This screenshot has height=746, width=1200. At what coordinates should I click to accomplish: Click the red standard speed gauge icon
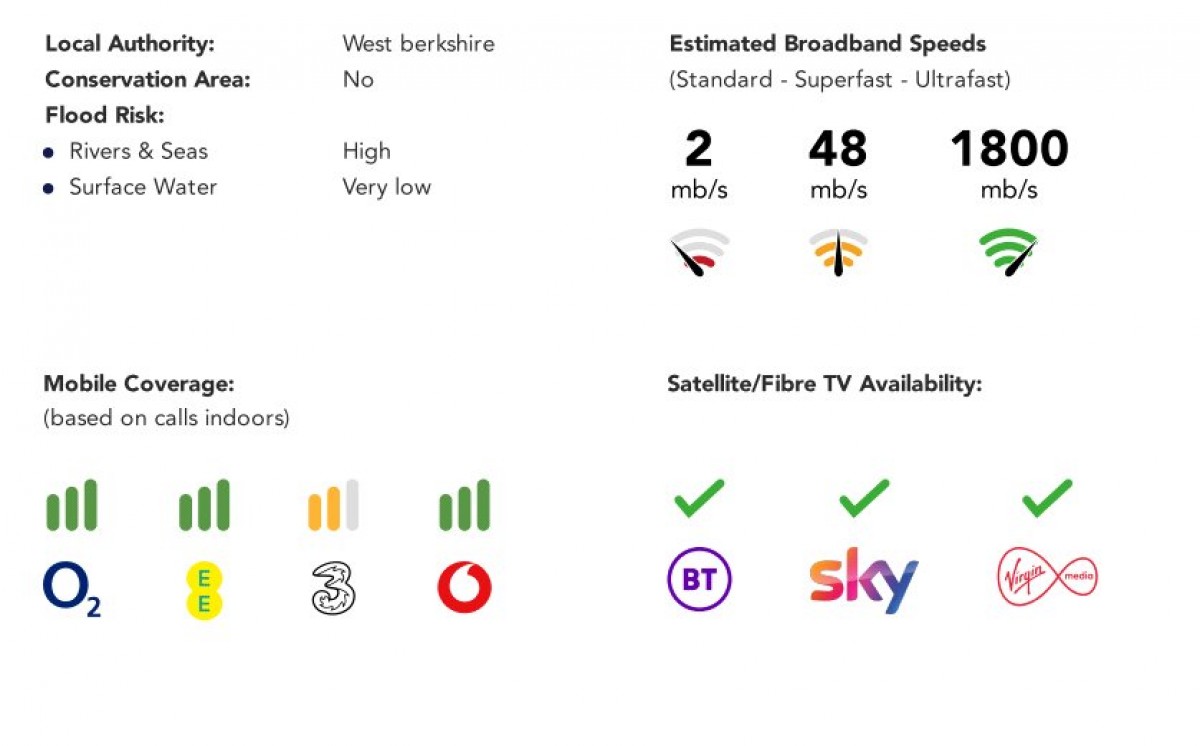pos(699,252)
